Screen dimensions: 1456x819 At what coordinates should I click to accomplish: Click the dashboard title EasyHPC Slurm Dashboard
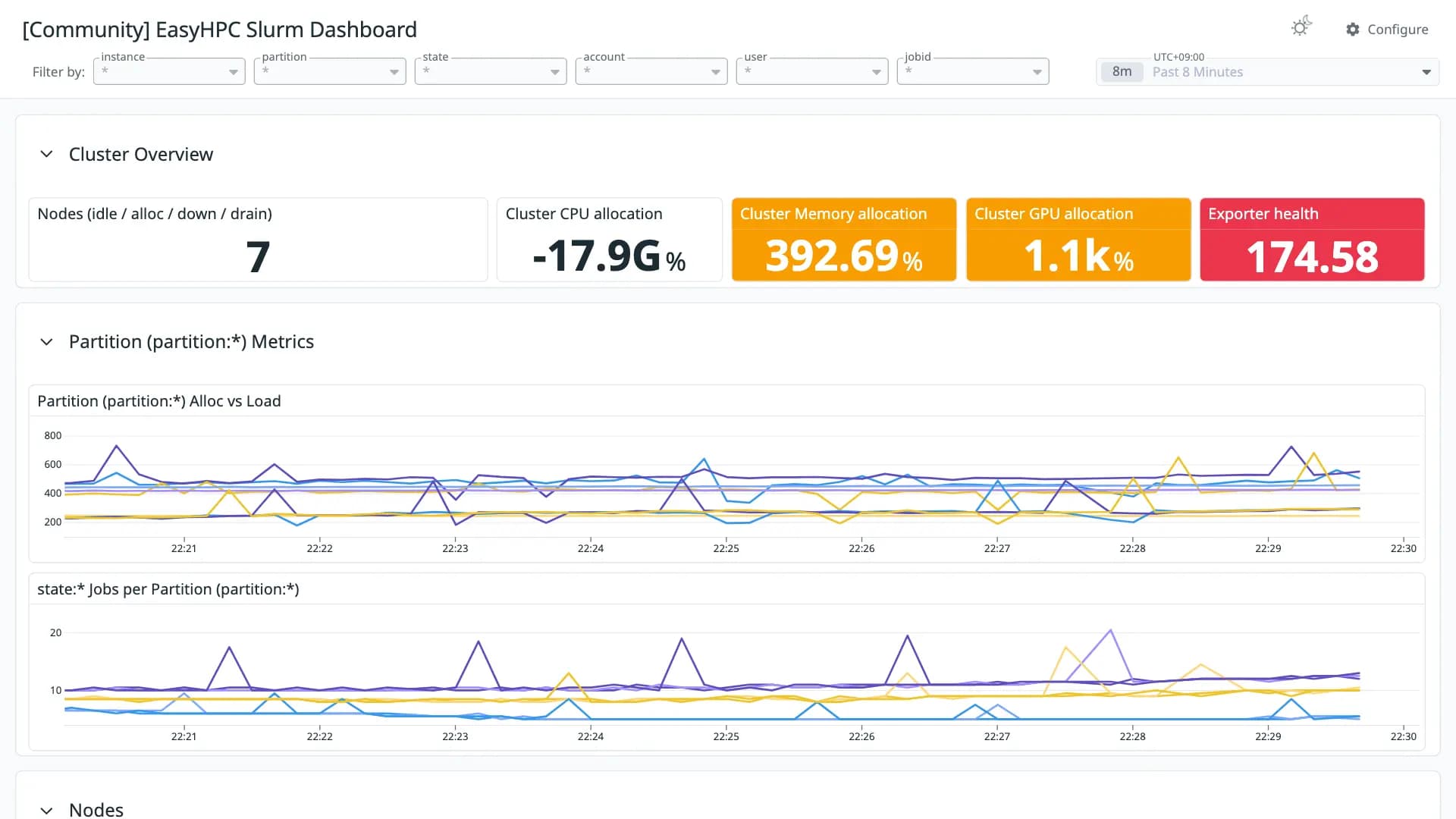[x=220, y=30]
